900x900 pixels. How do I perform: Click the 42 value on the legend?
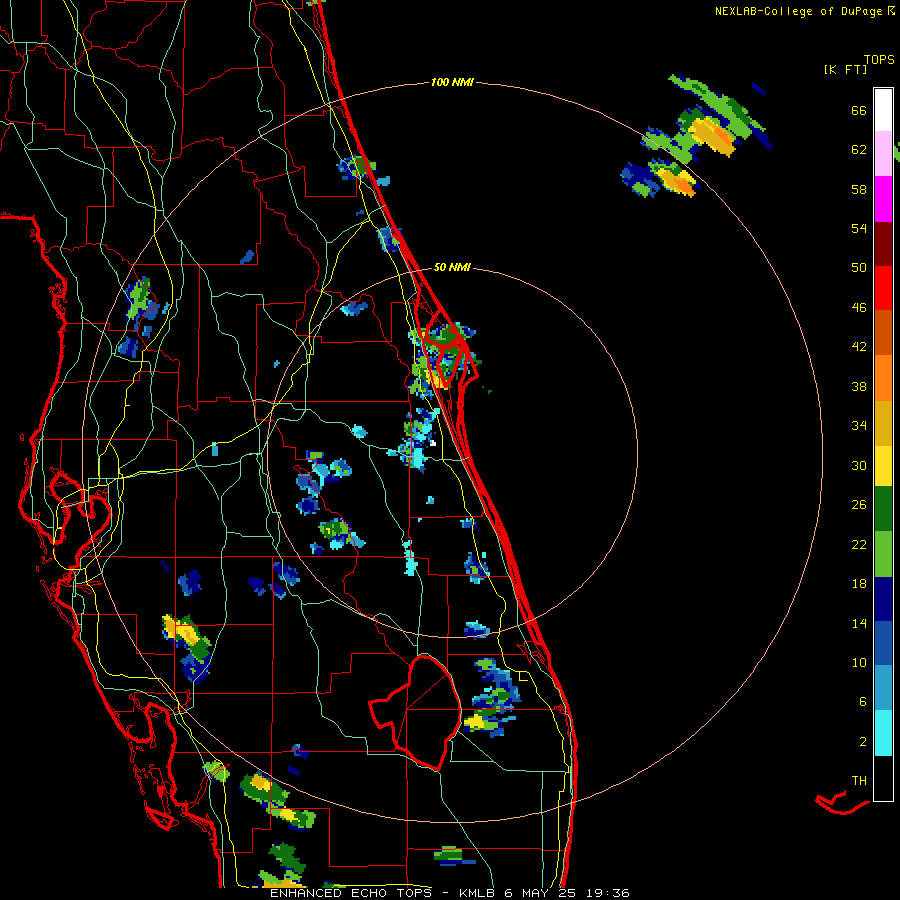coord(859,347)
